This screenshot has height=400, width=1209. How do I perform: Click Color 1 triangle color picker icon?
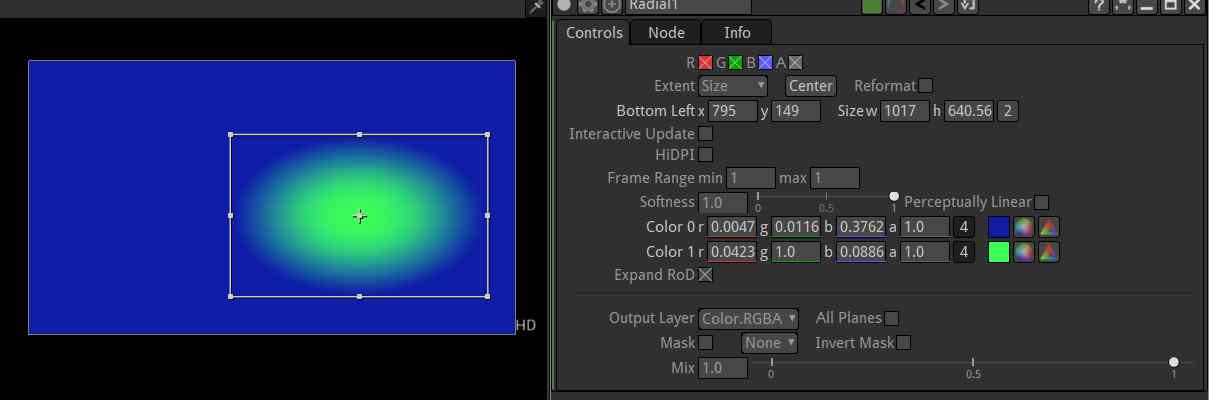click(1048, 252)
